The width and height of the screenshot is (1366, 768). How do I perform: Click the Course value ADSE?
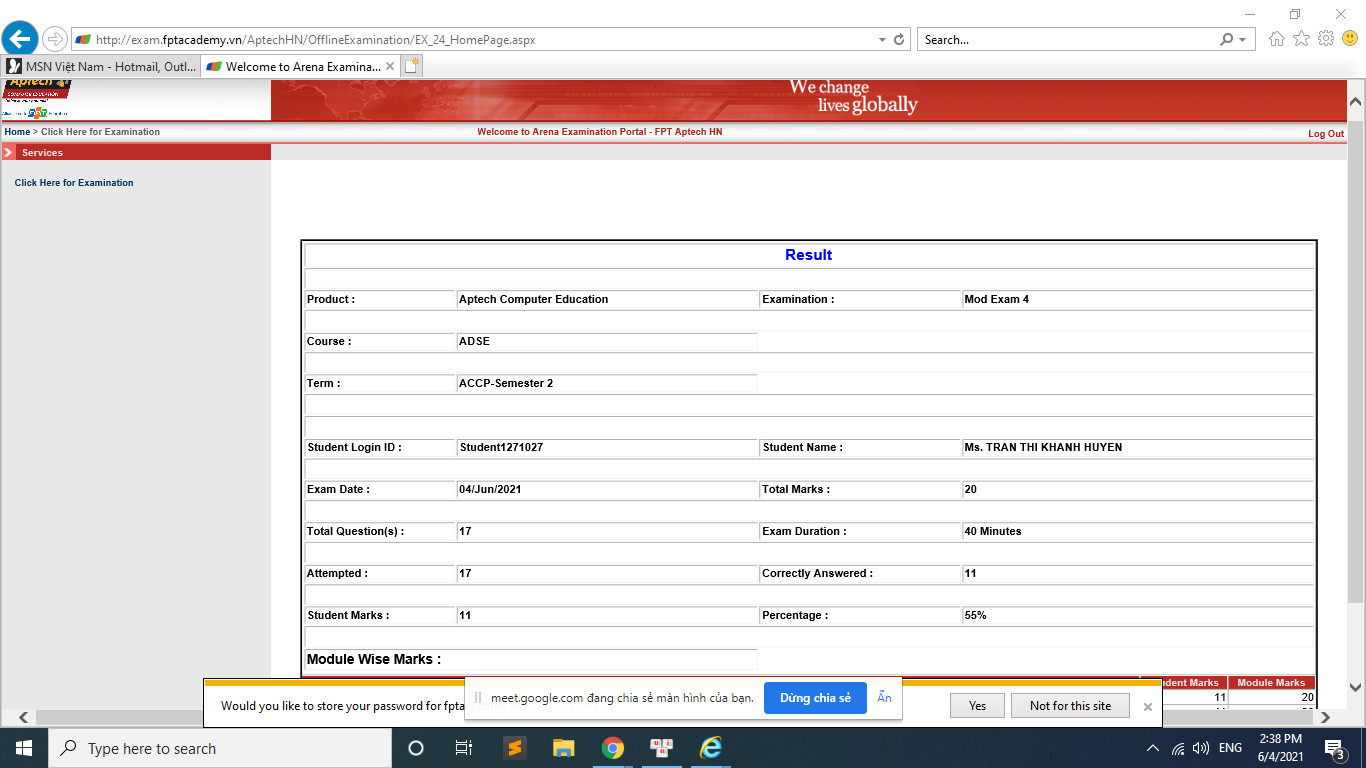(x=474, y=341)
